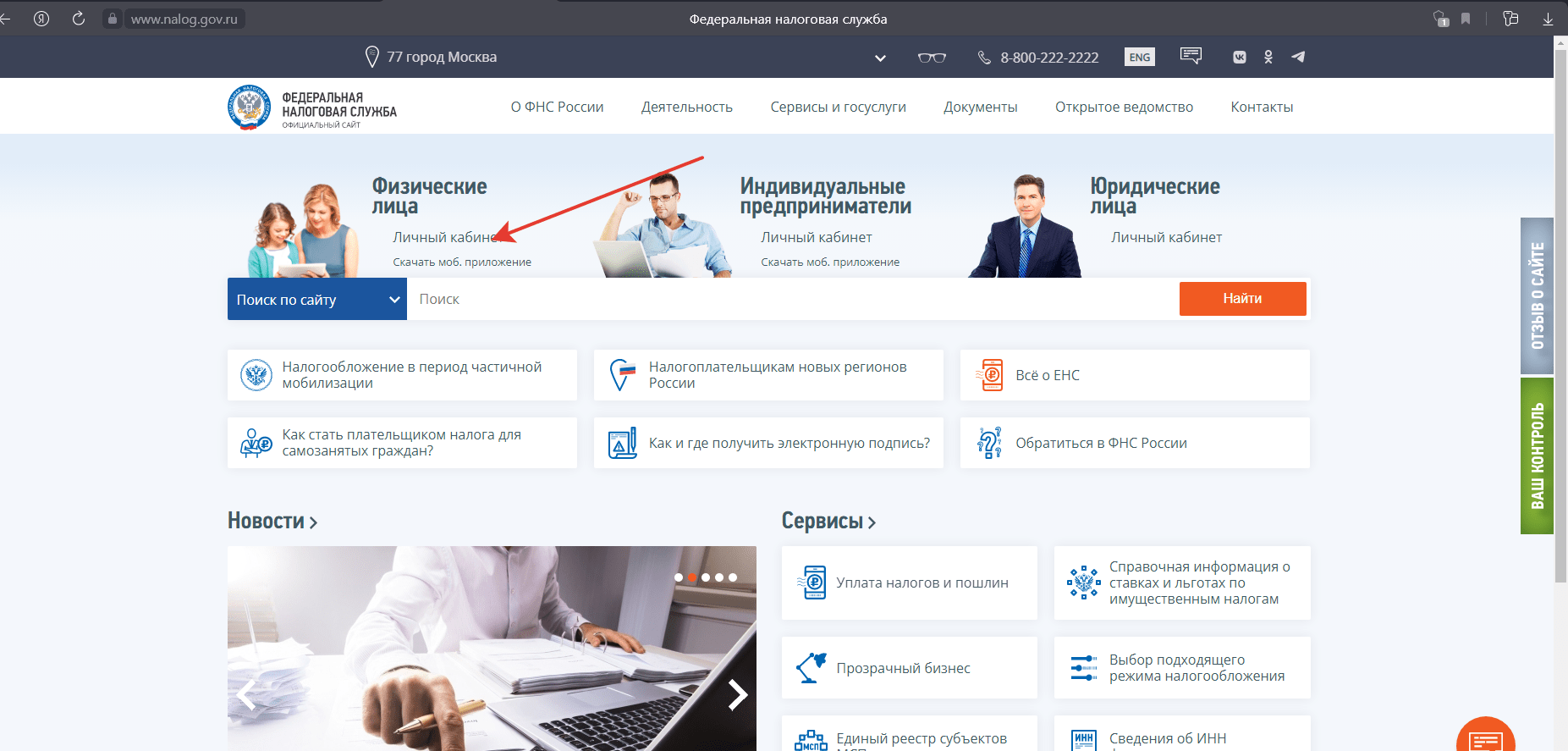The height and width of the screenshot is (751, 1568).
Task: Open 'Личный кабинет' under Юридические лица
Action: point(1166,238)
